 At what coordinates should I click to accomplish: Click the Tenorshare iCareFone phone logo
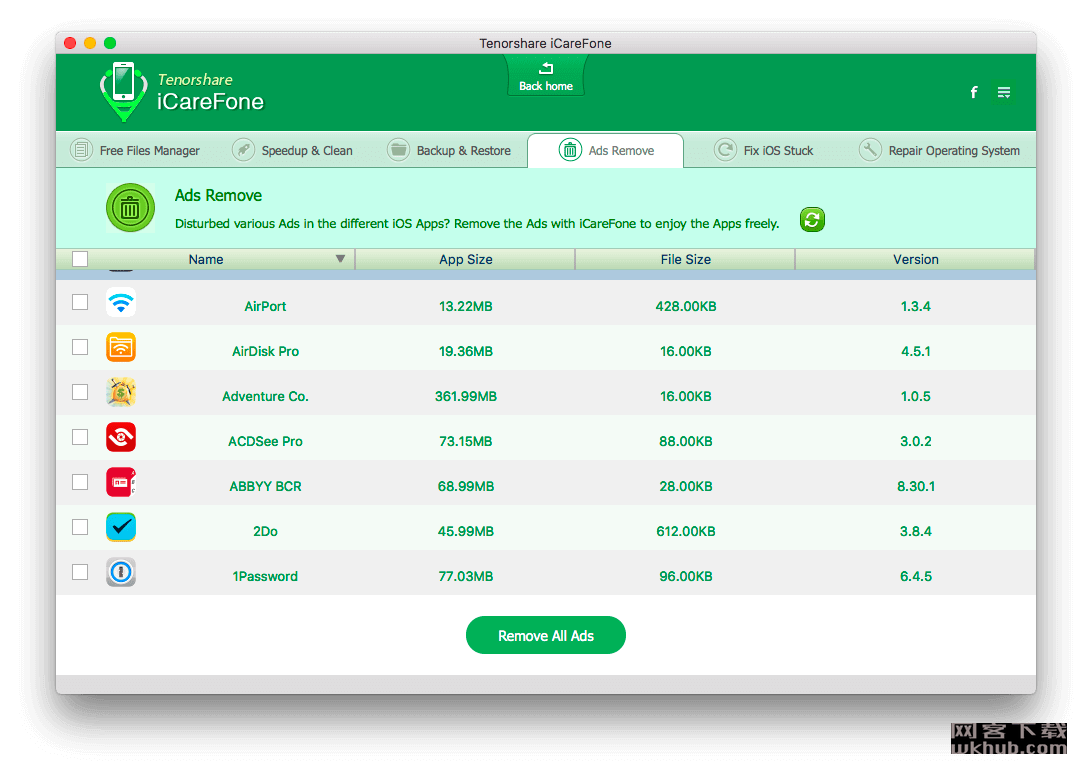(x=124, y=91)
